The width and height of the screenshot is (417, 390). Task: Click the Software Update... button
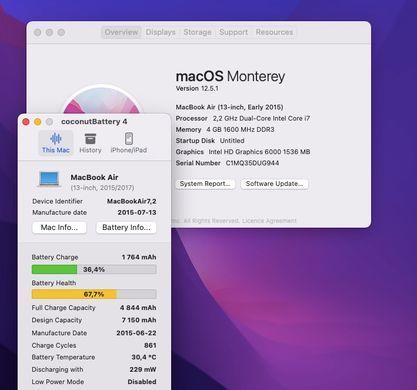point(274,184)
